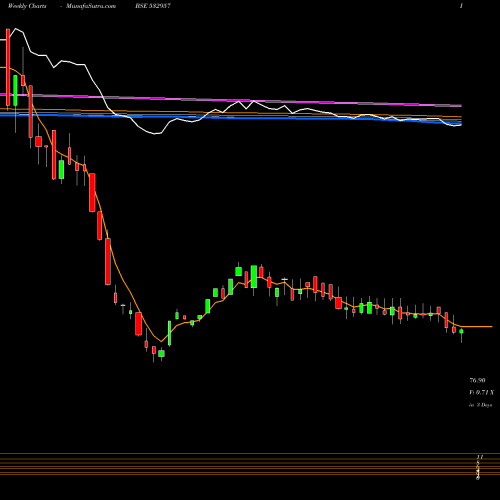Click the "11" label on the bottom scale

pyautogui.click(x=480, y=457)
